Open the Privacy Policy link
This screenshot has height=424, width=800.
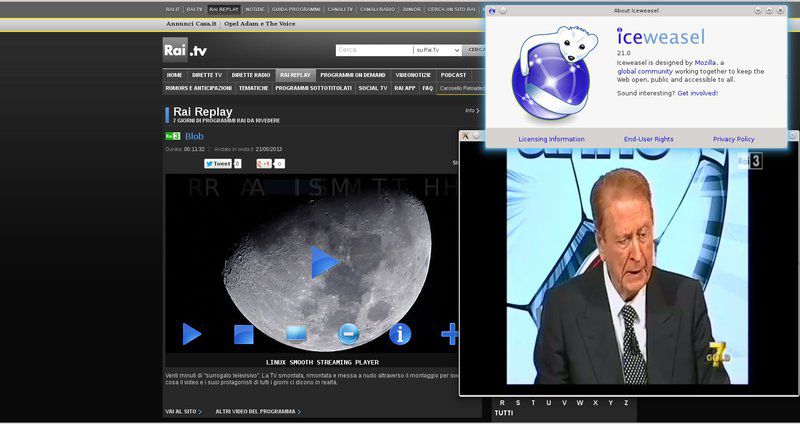click(733, 139)
